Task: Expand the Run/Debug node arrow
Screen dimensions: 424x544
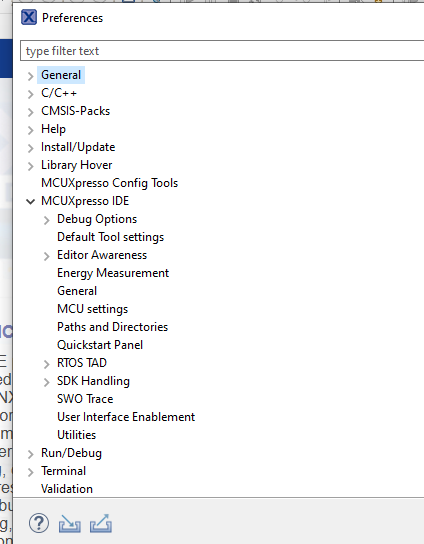Action: (31, 454)
